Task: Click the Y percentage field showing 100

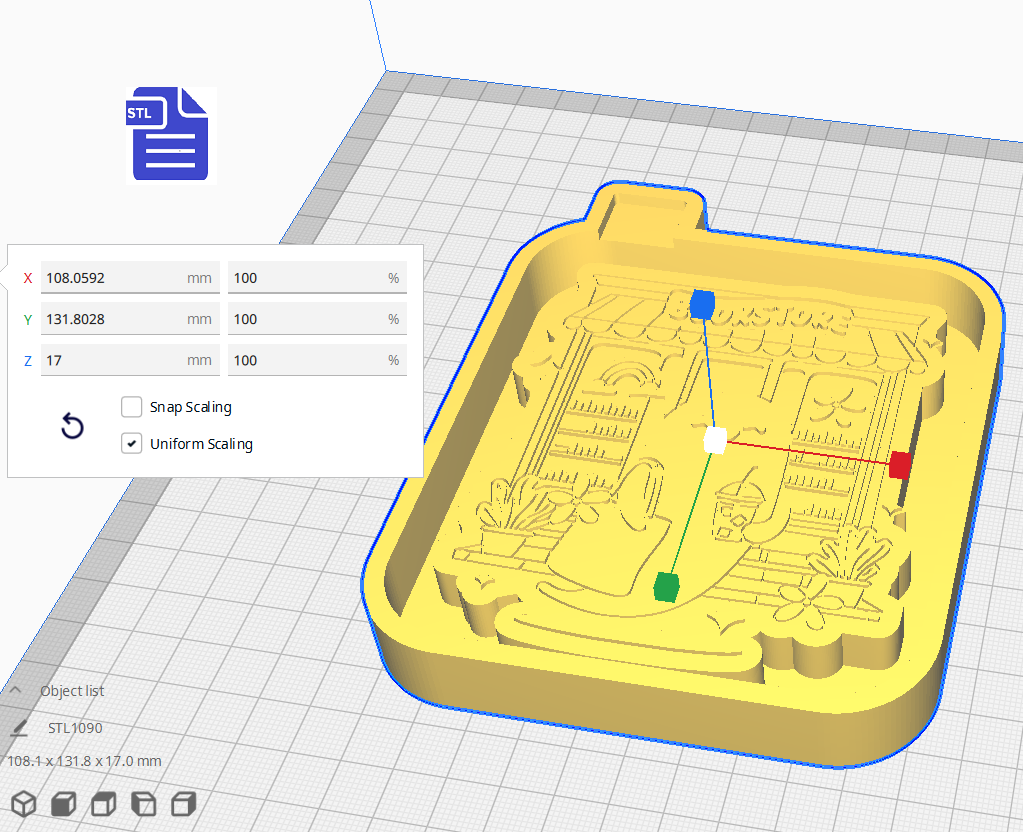Action: [317, 318]
